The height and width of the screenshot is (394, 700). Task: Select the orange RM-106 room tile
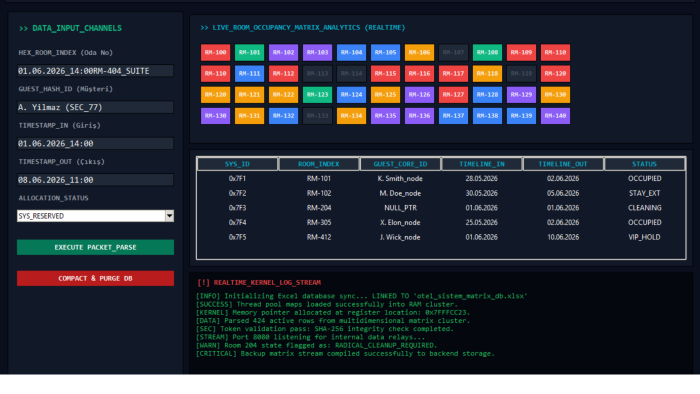tap(419, 52)
